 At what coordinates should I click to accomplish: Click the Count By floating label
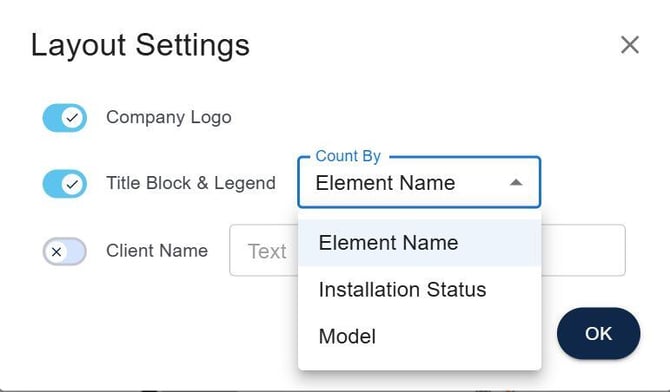pyautogui.click(x=348, y=156)
